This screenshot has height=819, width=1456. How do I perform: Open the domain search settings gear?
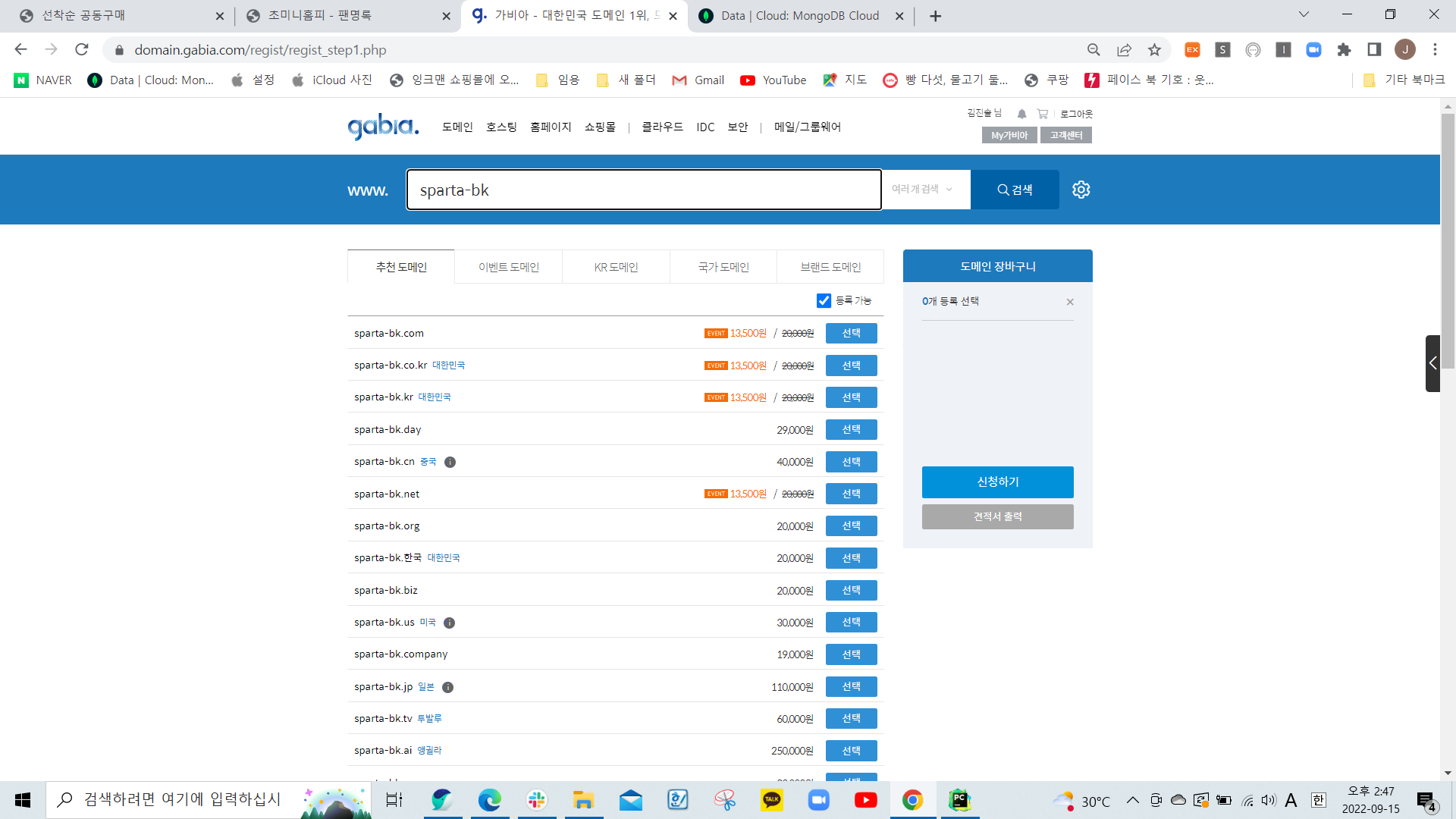coord(1081,190)
